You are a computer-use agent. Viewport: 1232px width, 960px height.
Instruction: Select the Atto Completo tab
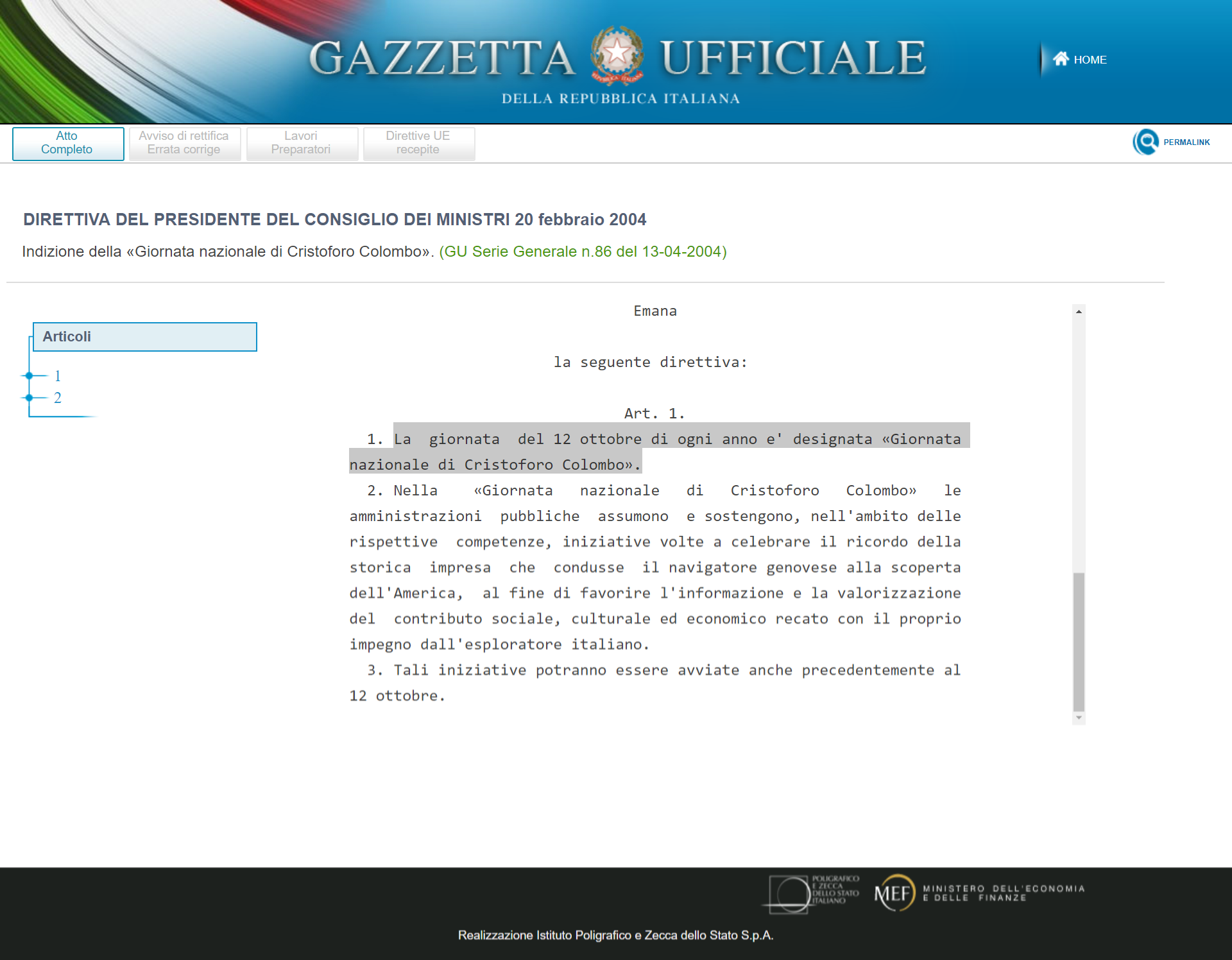tap(67, 143)
